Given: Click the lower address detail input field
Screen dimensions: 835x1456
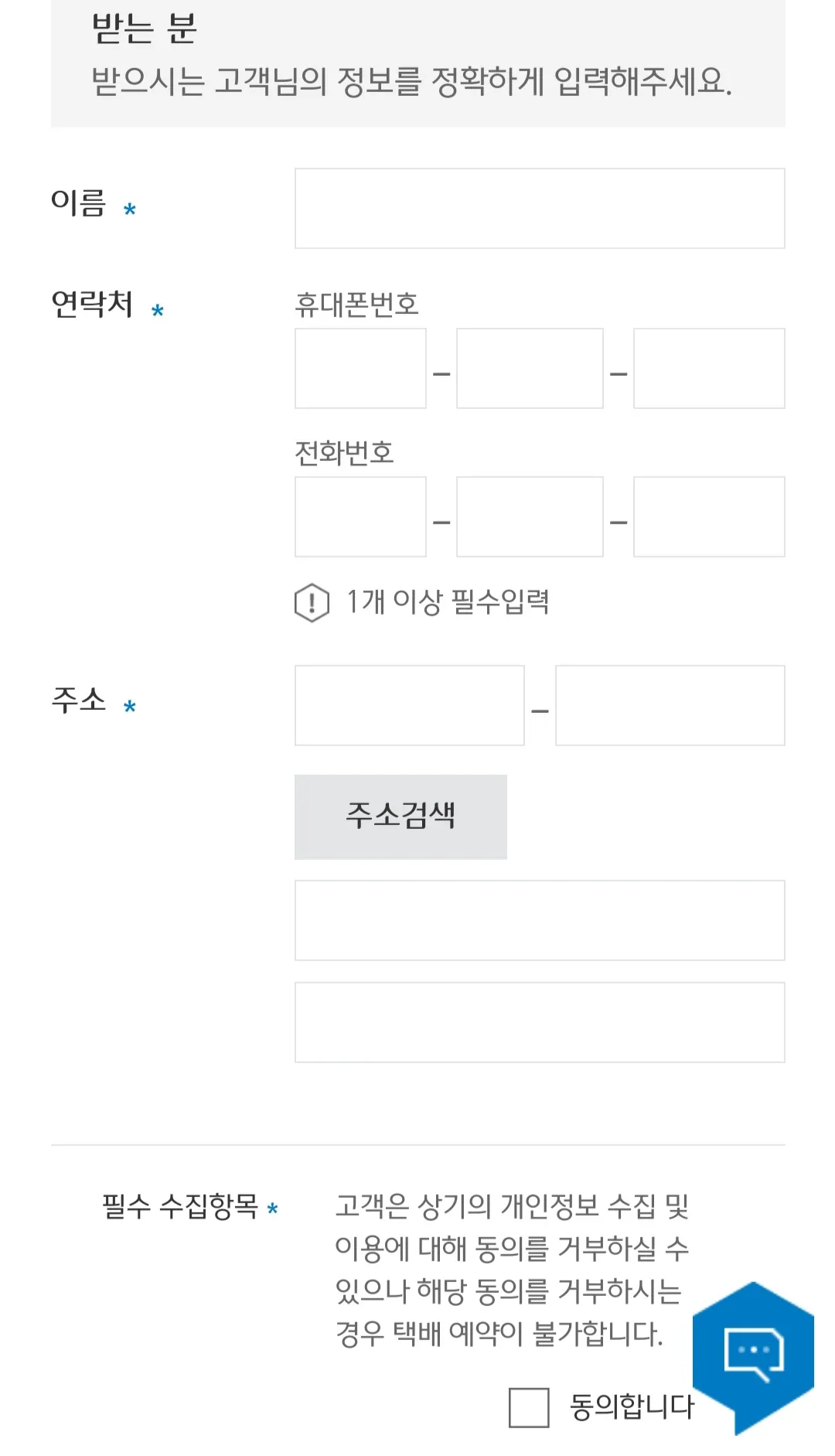Looking at the screenshot, I should coord(539,1022).
